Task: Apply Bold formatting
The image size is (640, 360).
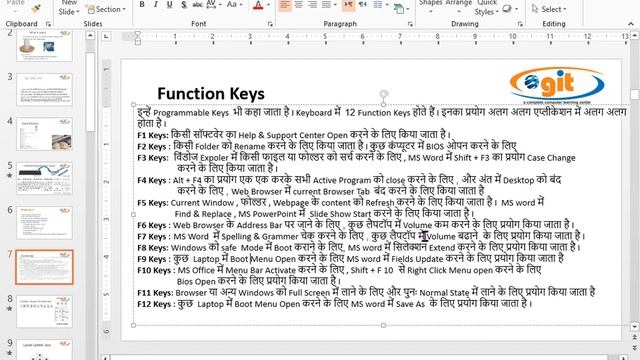Action: pos(142,4)
